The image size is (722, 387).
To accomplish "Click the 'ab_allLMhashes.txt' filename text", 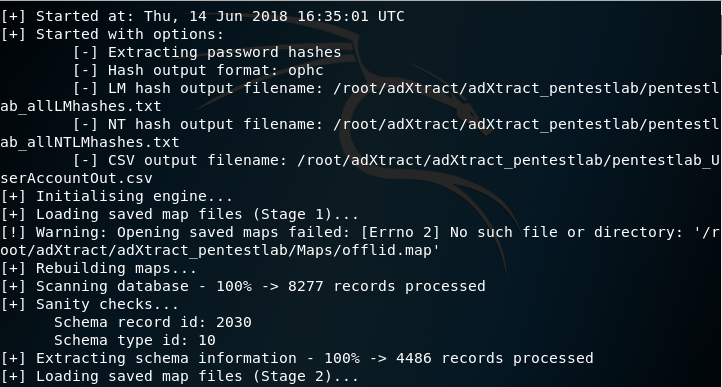I will tap(81, 106).
